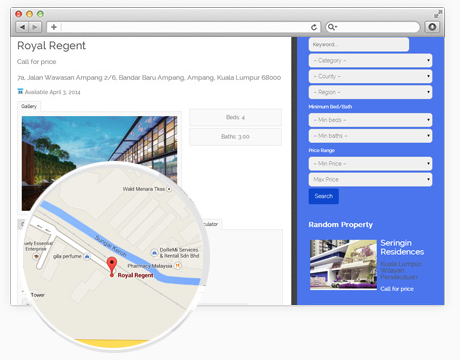Image resolution: width=460 pixels, height=360 pixels.
Task: Click the blue Search button
Action: point(324,196)
